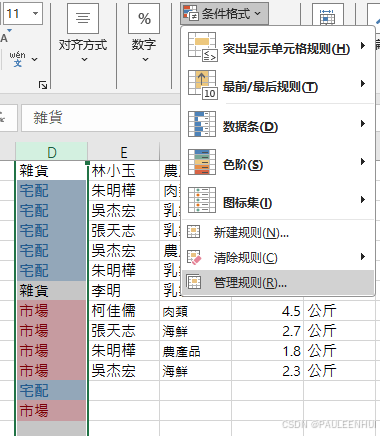Open 最前/最后规则(T) submenu

(x=278, y=86)
